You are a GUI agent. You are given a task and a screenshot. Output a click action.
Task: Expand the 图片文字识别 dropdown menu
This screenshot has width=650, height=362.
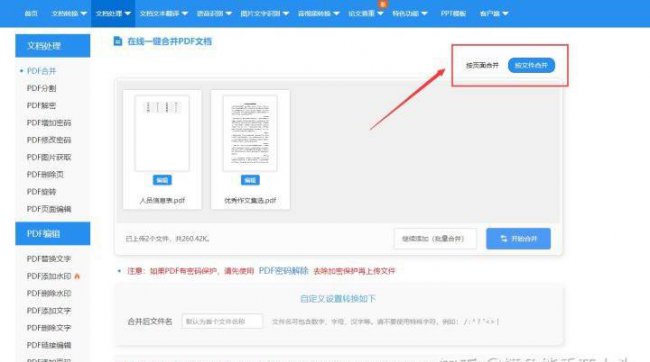tap(264, 13)
